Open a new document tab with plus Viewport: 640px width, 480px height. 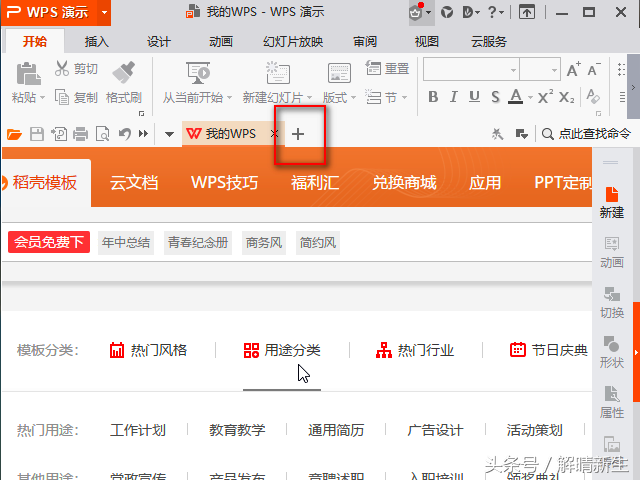[x=298, y=134]
